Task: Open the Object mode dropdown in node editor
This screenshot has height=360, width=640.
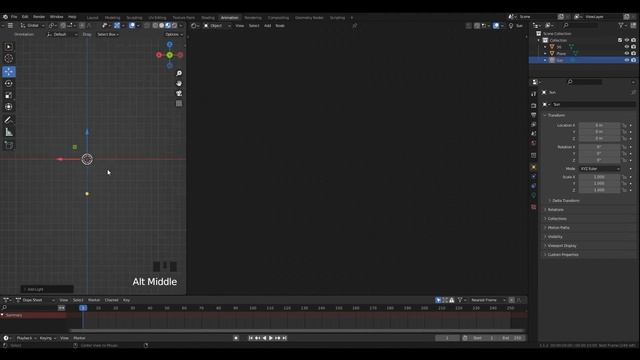Action: (217, 26)
